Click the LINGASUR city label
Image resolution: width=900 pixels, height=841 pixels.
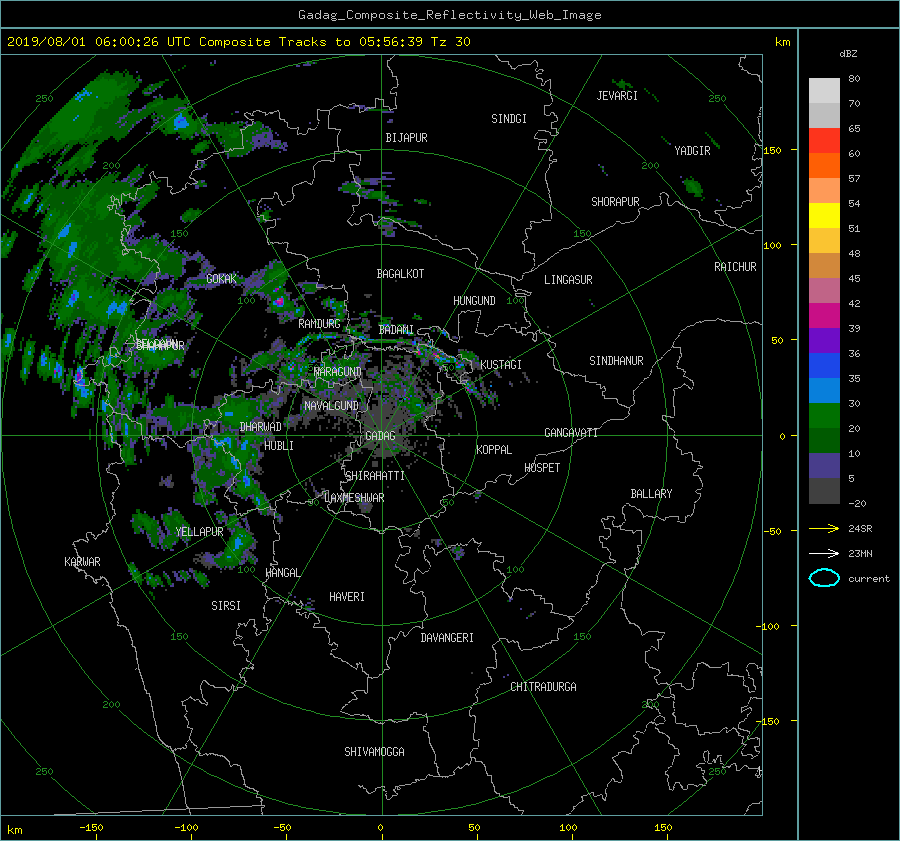click(568, 280)
